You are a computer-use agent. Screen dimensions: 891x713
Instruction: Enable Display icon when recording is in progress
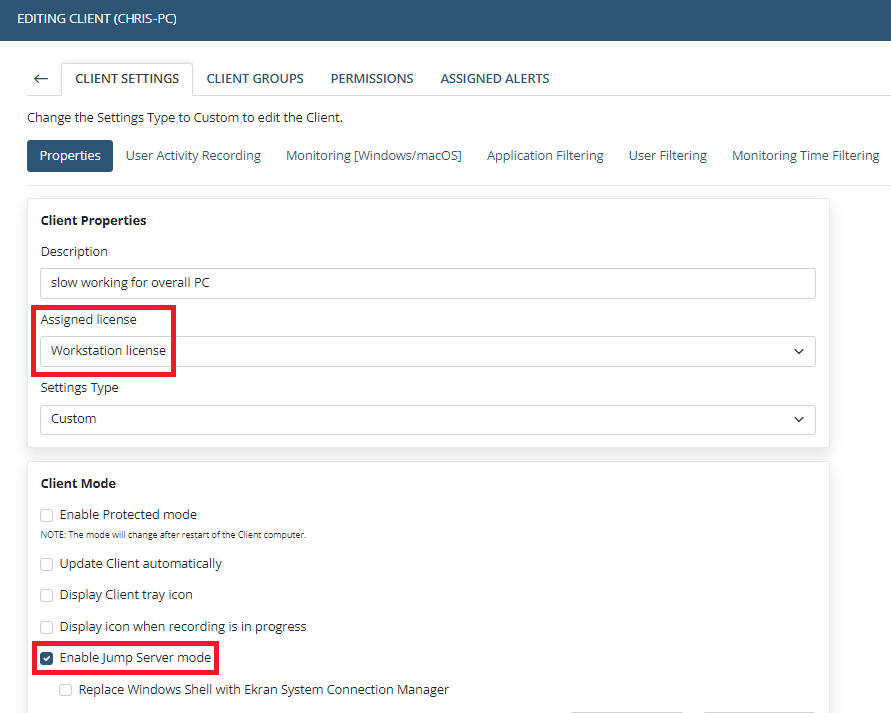[x=47, y=627]
